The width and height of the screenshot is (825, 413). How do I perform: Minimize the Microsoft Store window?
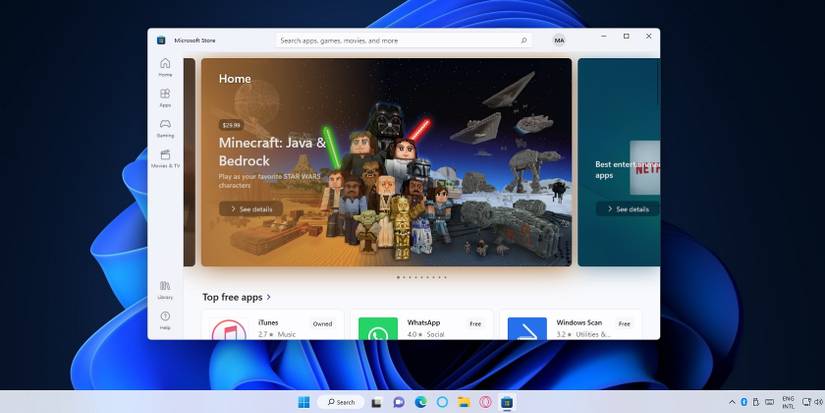(x=604, y=36)
